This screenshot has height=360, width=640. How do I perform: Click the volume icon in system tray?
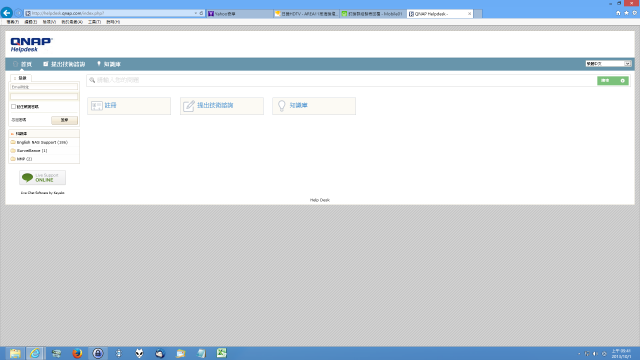(595, 353)
